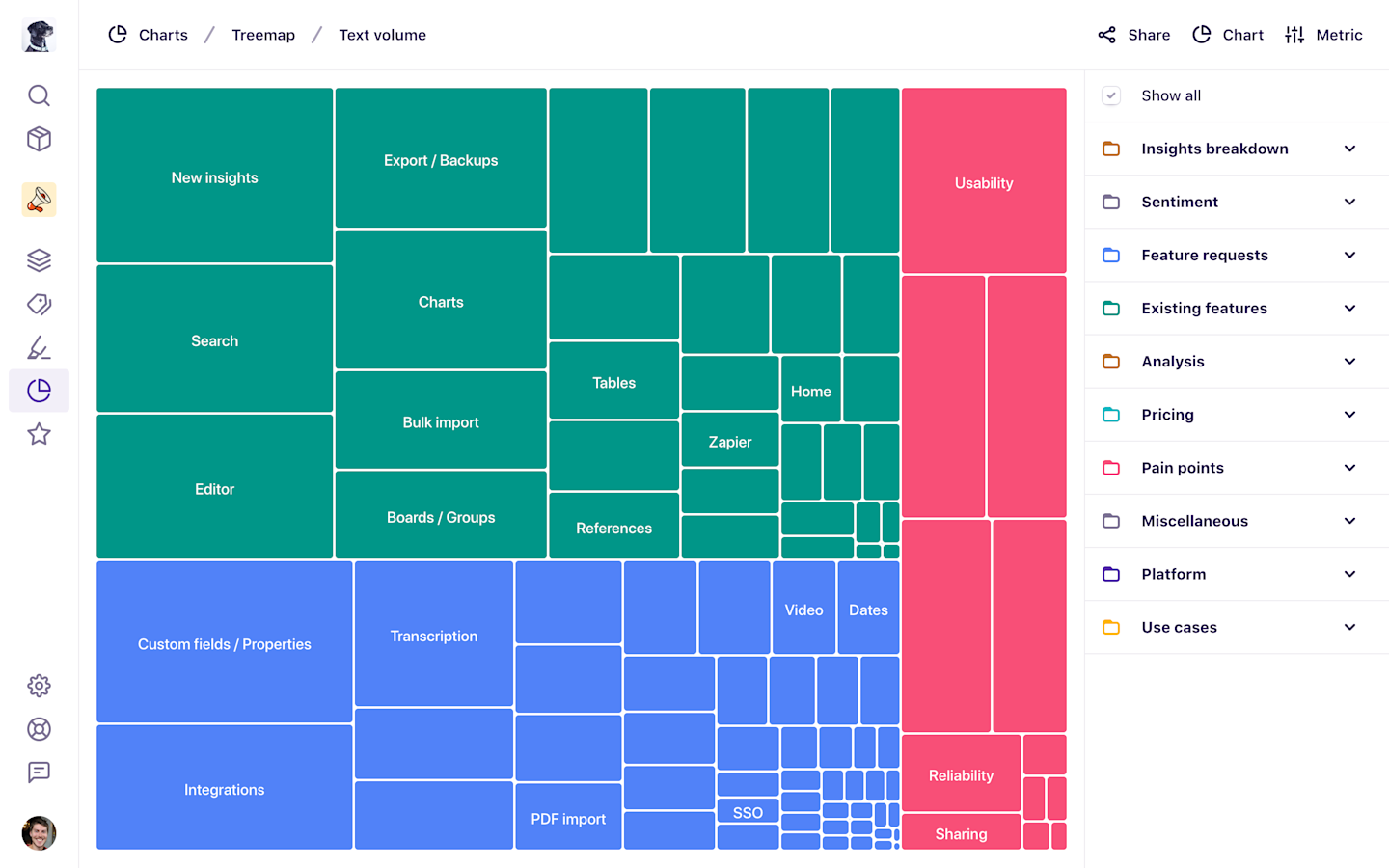Click the Miscellaneous folder icon
Image resolution: width=1389 pixels, height=868 pixels.
point(1111,520)
